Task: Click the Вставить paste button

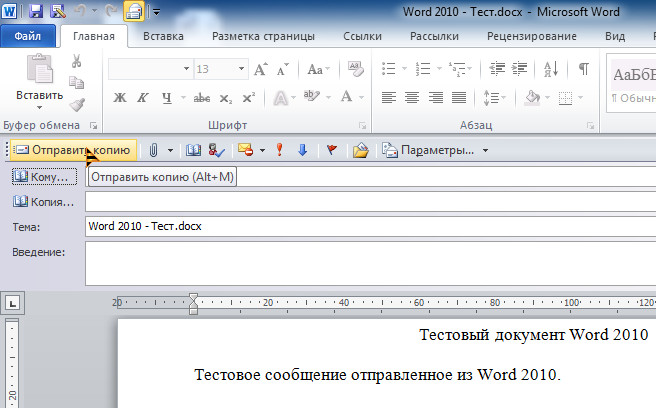Action: coord(40,82)
